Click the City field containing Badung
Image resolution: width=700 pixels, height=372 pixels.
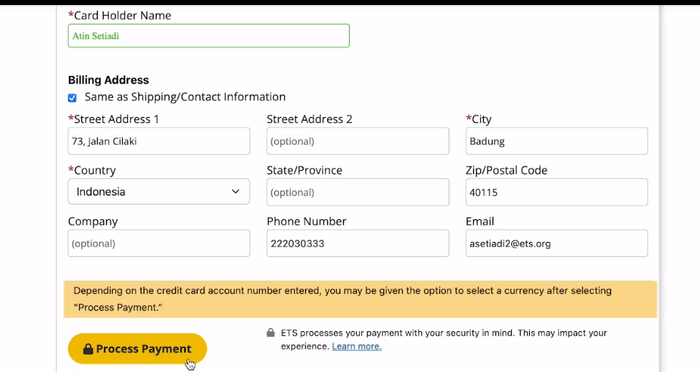[557, 141]
